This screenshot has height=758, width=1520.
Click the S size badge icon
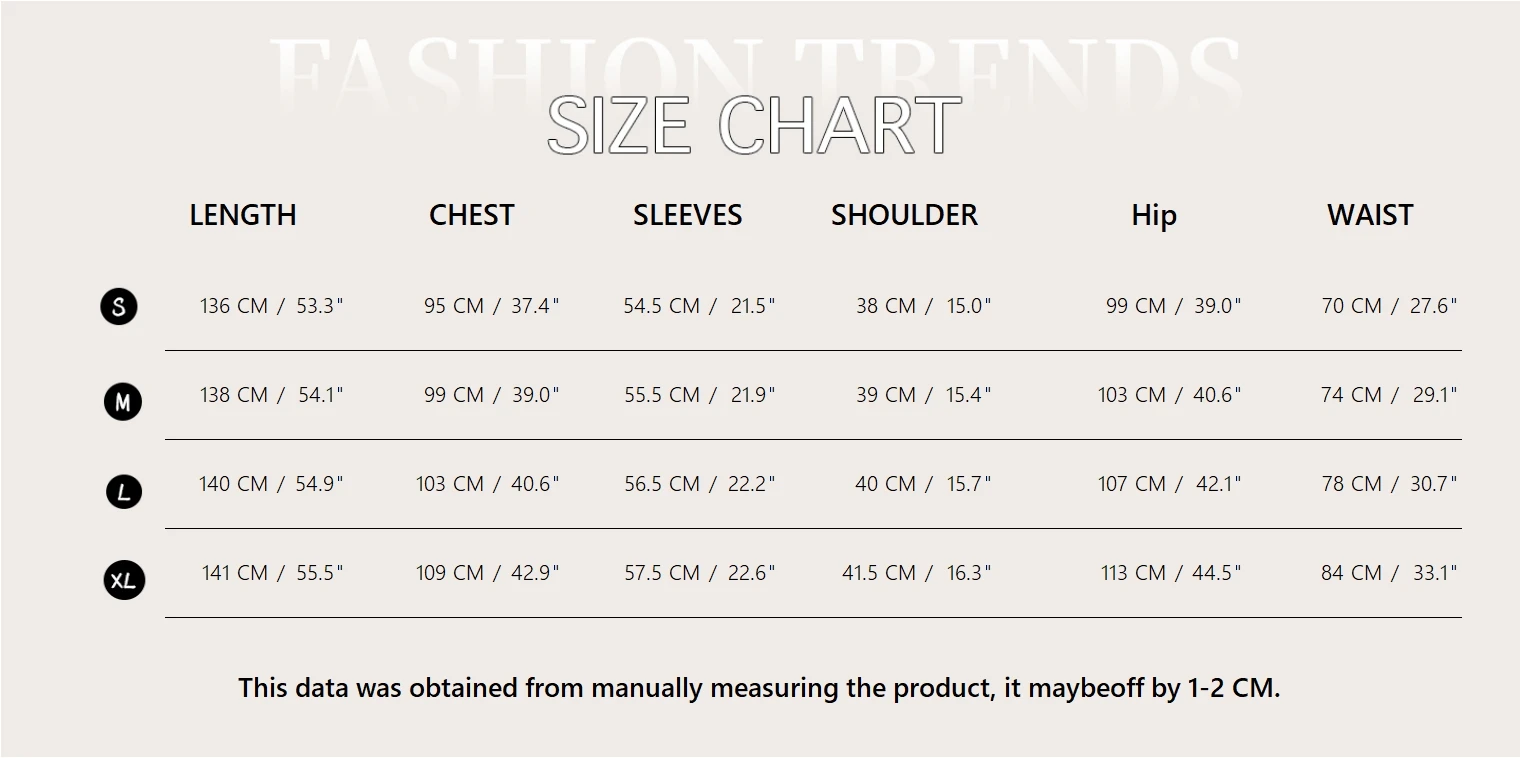[x=119, y=306]
